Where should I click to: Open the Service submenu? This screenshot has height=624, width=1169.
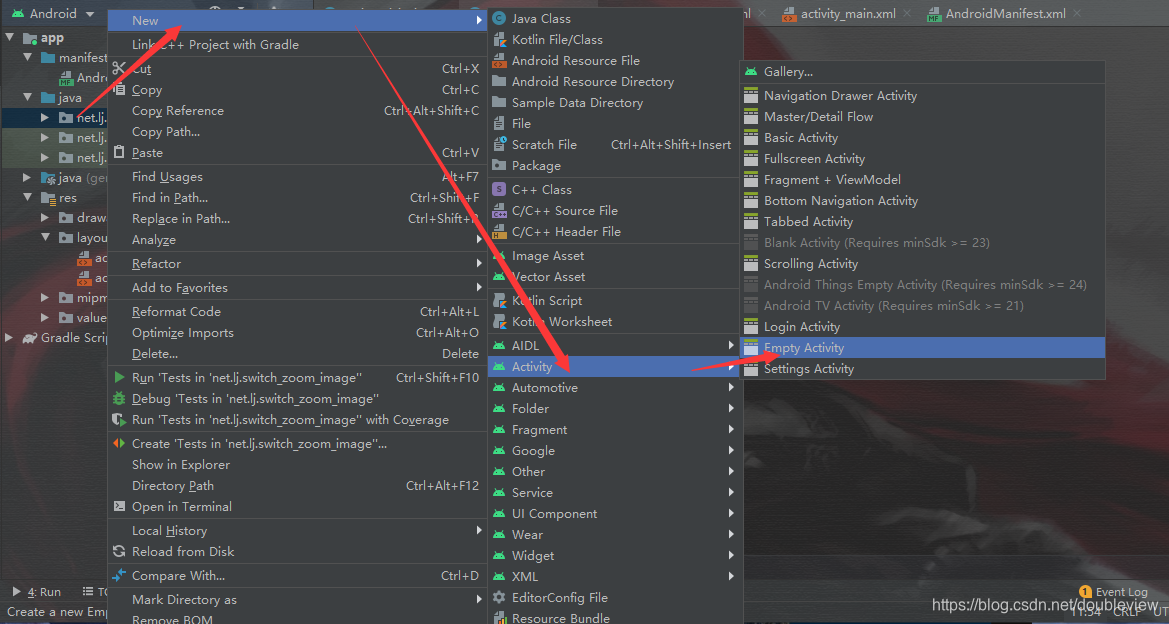tap(615, 493)
